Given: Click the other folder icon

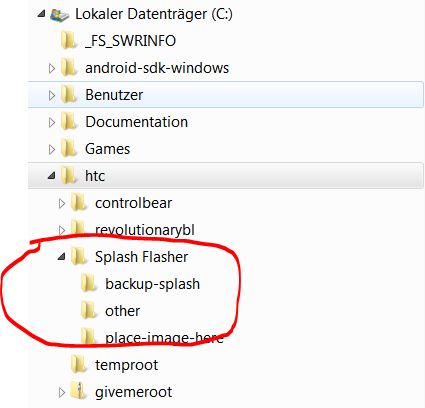Looking at the screenshot, I should click(89, 311).
